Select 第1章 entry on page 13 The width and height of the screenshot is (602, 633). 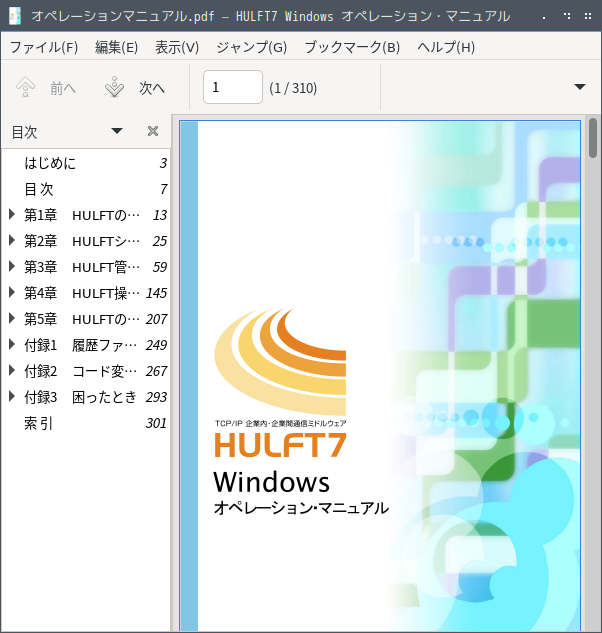pyautogui.click(x=86, y=215)
